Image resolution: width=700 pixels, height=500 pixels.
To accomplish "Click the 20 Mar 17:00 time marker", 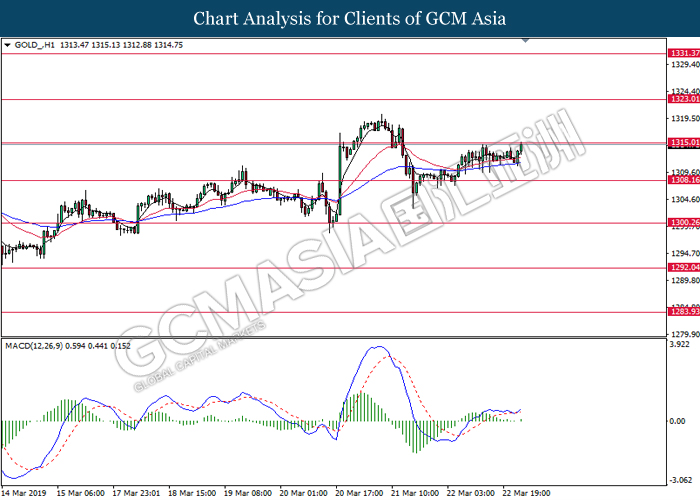I will 358,493.
